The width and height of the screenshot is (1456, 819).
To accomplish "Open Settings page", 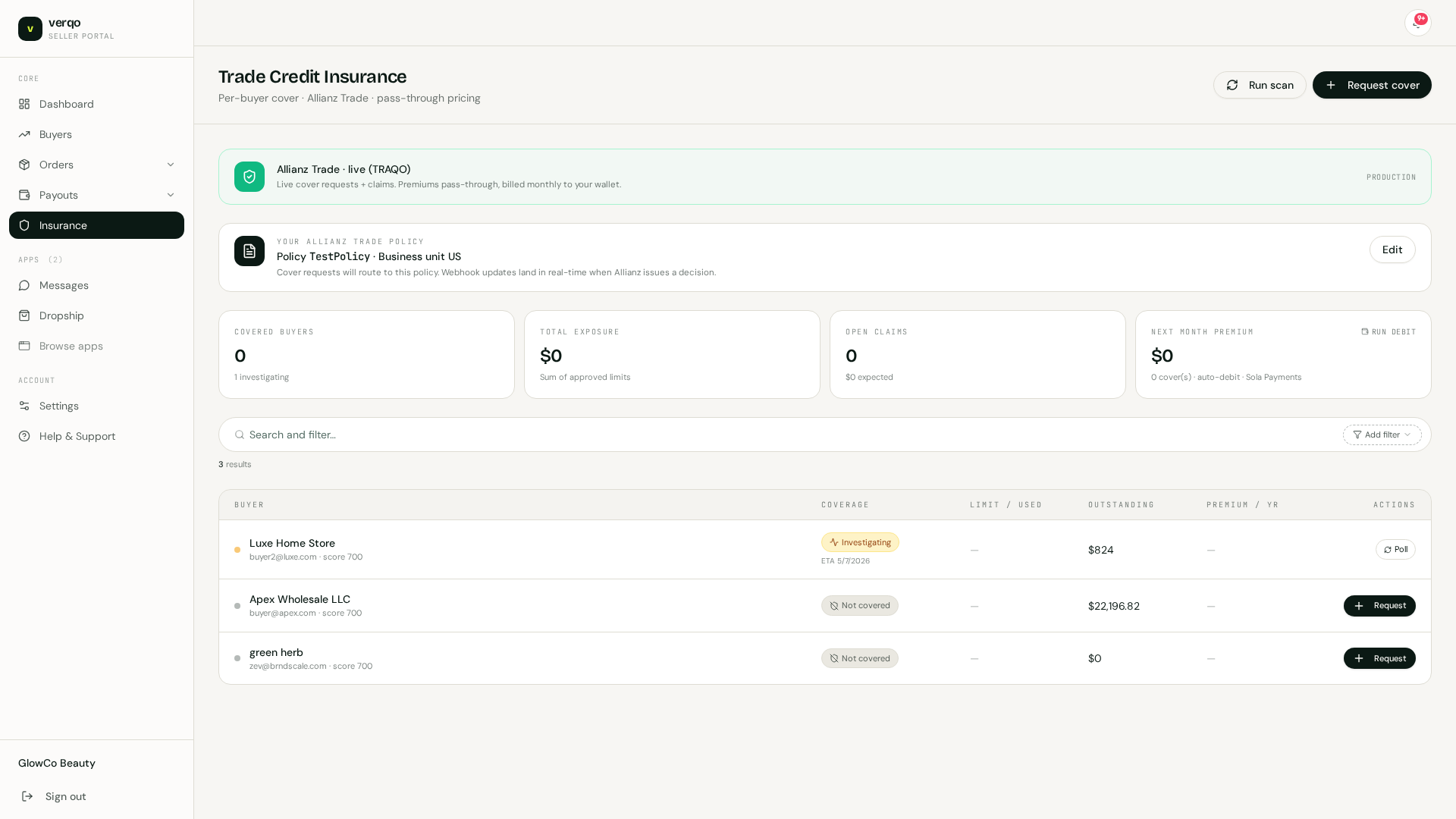I will pos(96,406).
